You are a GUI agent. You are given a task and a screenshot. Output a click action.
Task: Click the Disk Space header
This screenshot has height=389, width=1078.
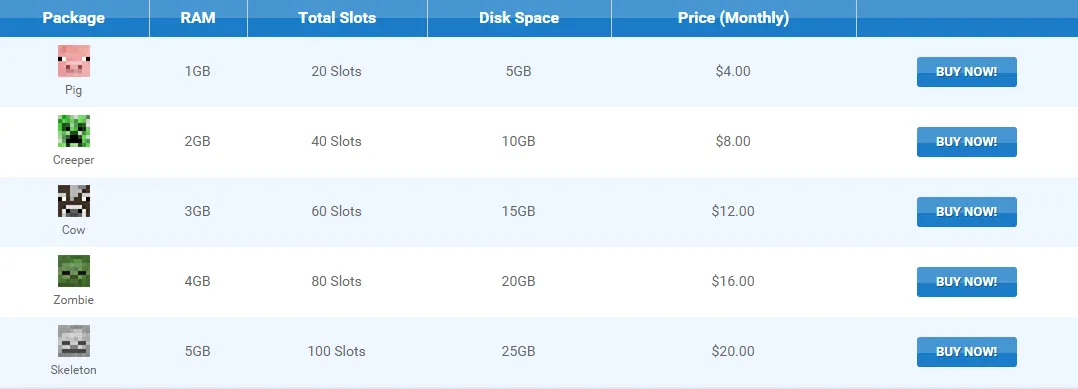519,18
